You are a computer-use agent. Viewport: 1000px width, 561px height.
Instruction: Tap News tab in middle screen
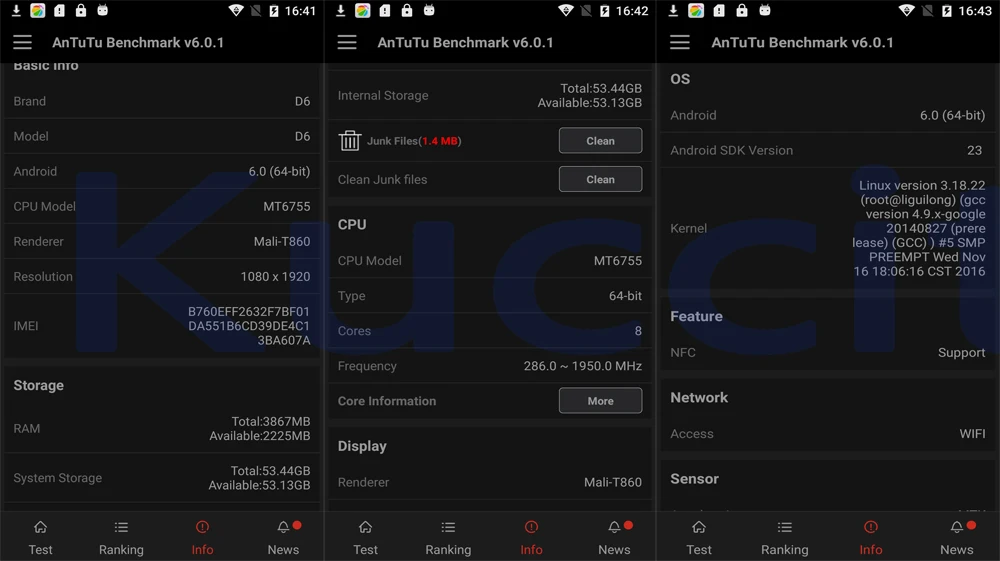614,537
